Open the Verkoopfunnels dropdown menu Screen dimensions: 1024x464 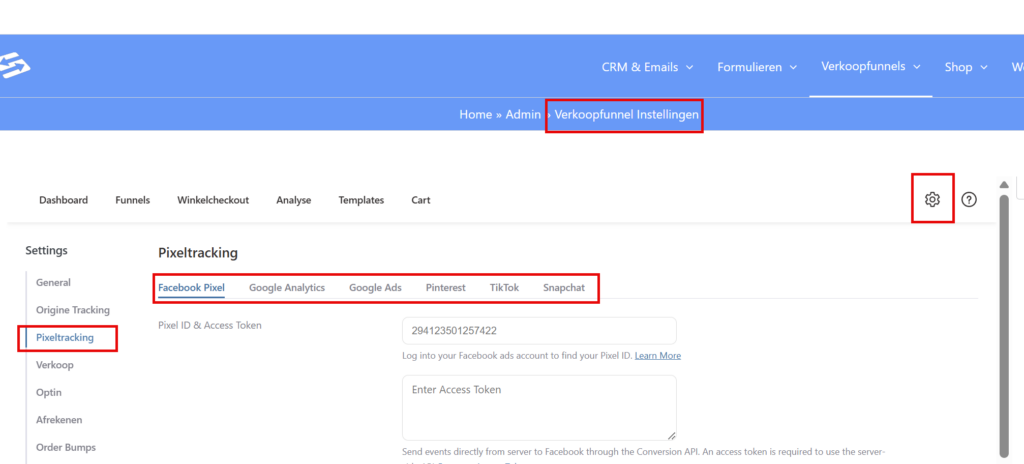coord(870,66)
